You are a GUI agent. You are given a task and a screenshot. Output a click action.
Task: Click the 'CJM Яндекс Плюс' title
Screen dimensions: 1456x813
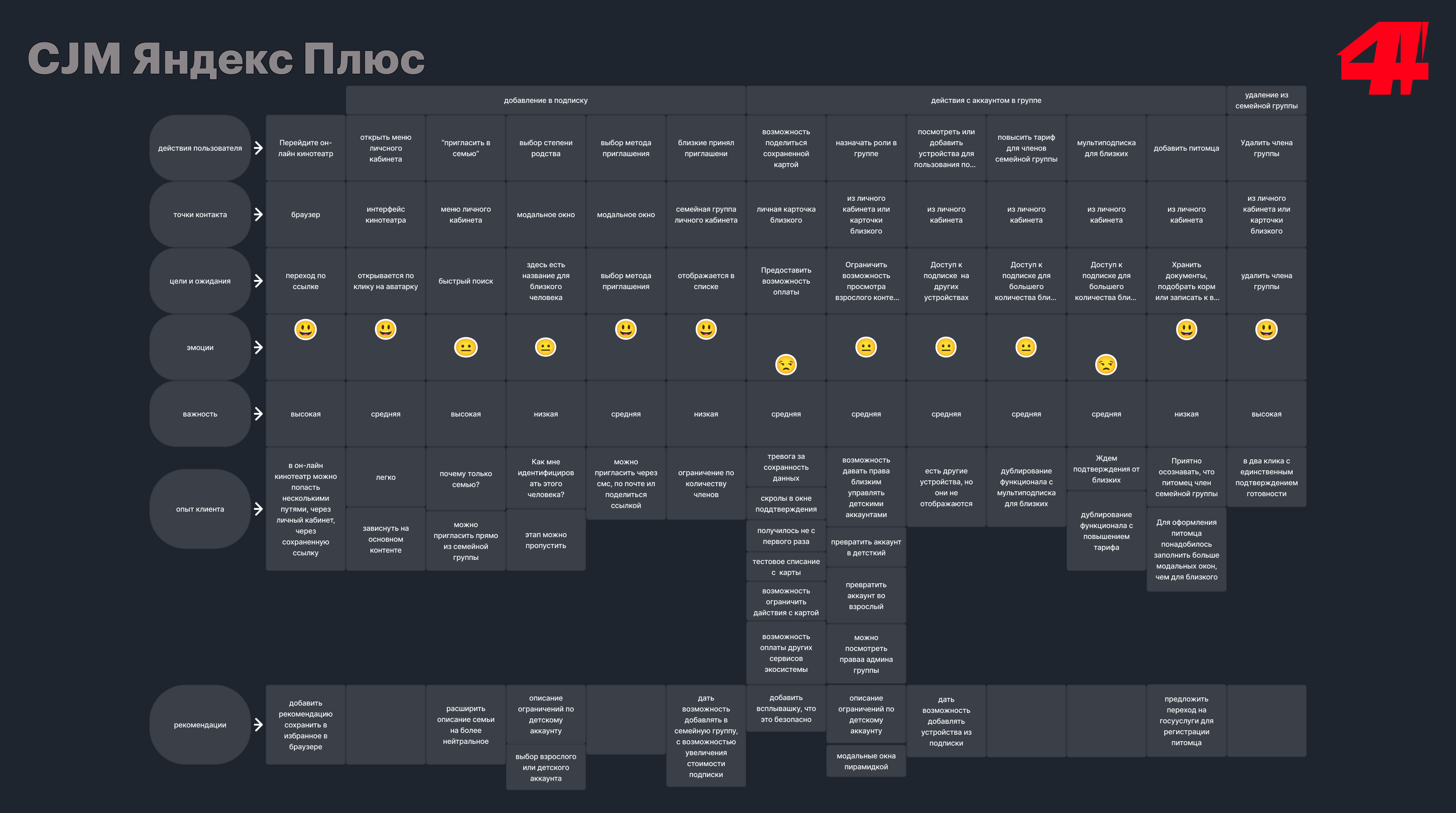click(226, 58)
